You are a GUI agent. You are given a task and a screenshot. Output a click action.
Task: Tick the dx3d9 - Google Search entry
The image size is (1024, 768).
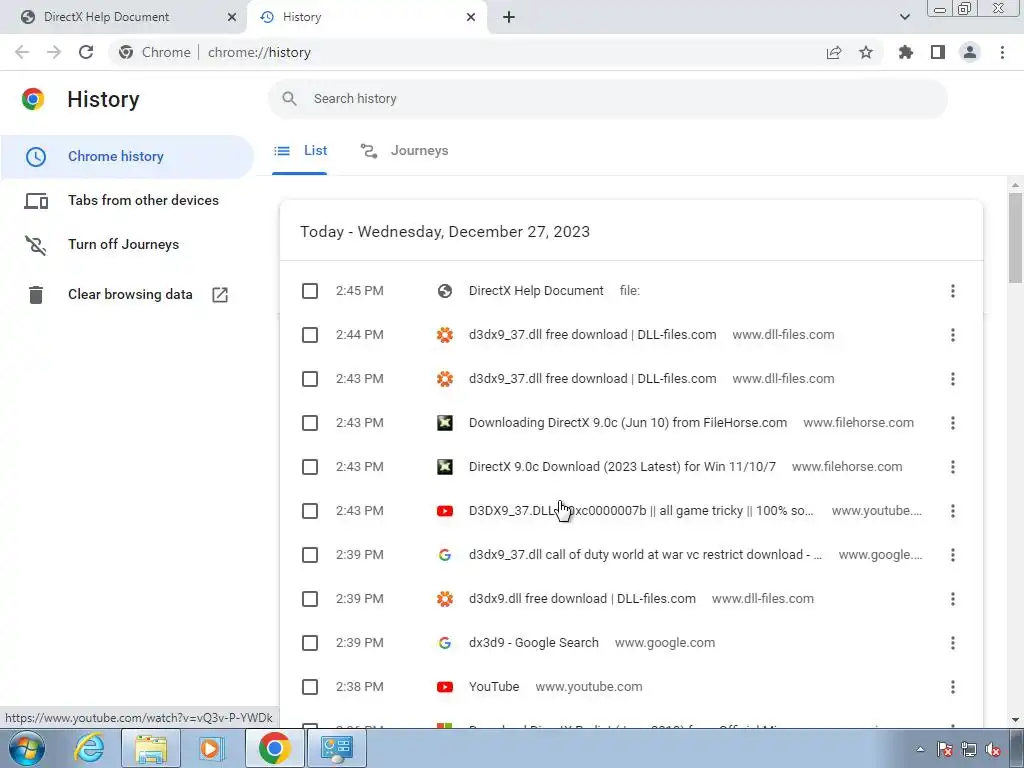[x=310, y=643]
